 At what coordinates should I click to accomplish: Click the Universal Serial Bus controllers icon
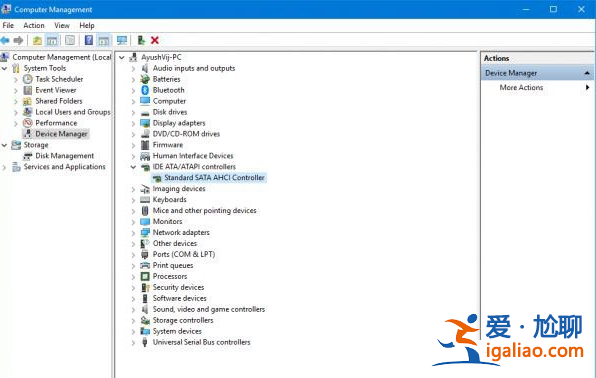[x=145, y=342]
